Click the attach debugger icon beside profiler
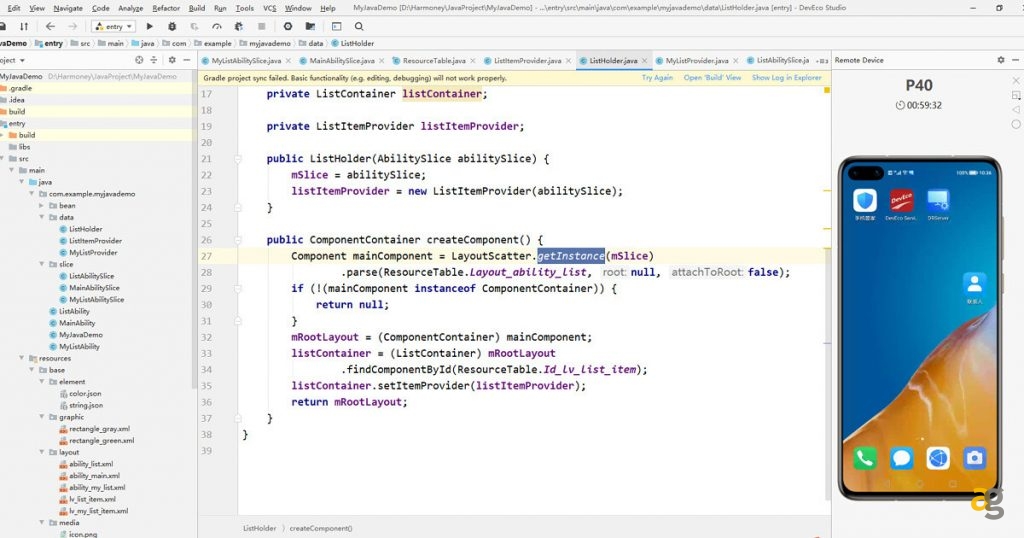 (239, 27)
